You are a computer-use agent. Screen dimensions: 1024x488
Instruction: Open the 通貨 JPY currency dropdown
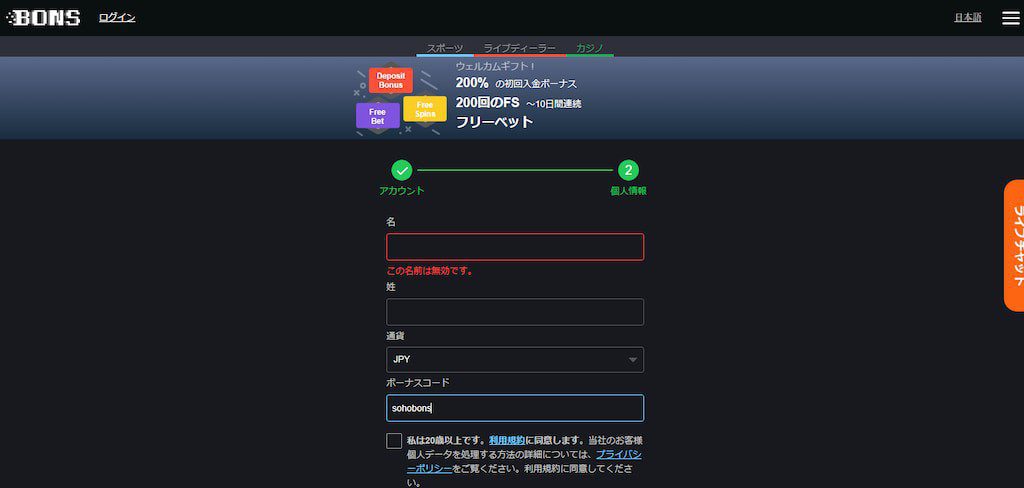pos(515,359)
